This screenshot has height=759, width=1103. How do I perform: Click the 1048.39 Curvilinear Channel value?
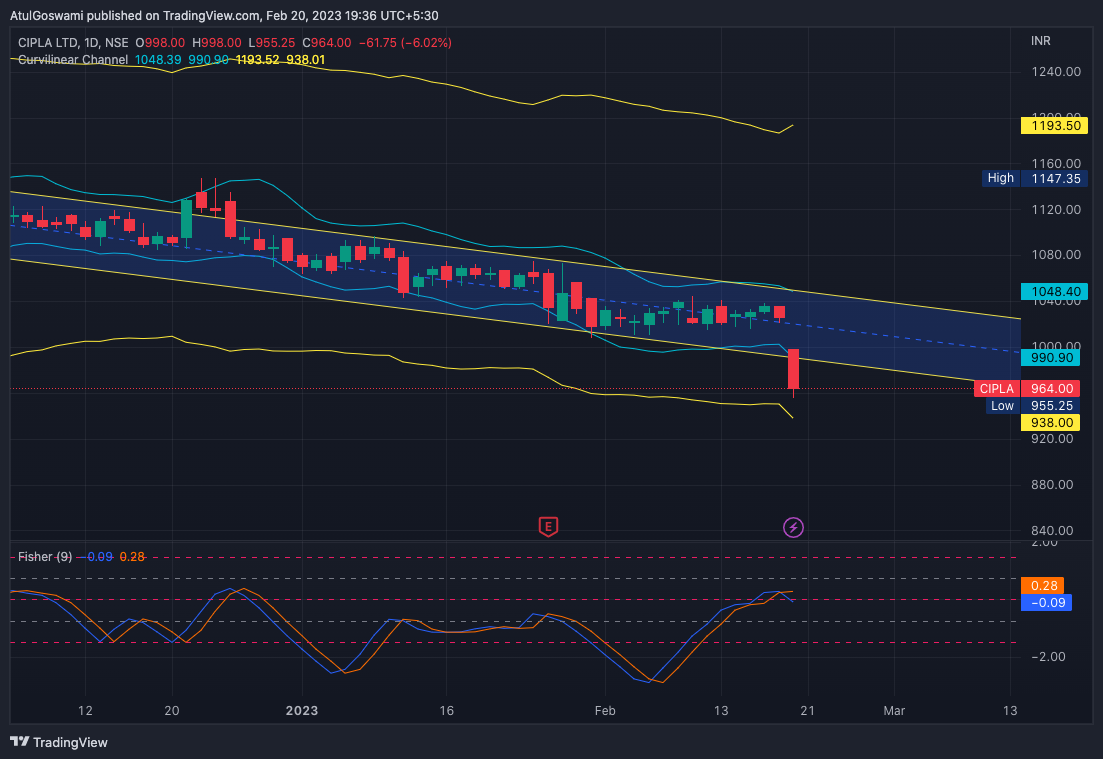(x=158, y=60)
